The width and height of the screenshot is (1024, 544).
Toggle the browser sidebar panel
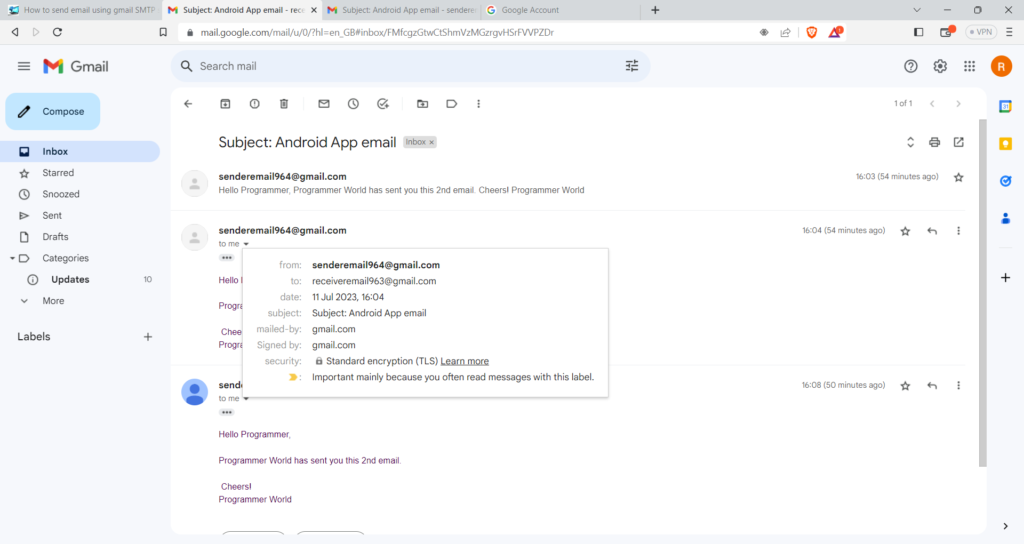pos(919,32)
